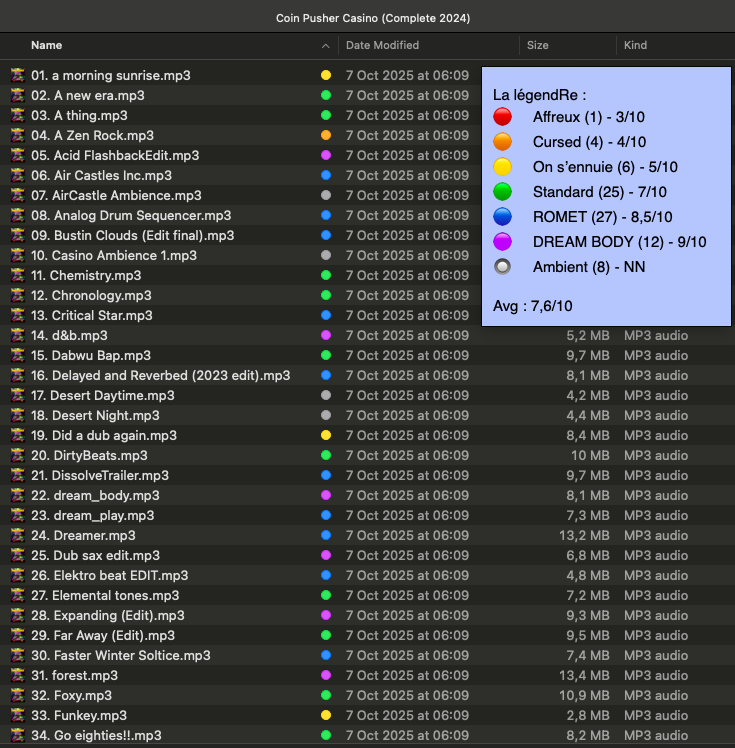Viewport: 735px width, 748px height.
Task: Click the icon of 10. Casino Ambience 1.mp3
Action: [x=18, y=256]
